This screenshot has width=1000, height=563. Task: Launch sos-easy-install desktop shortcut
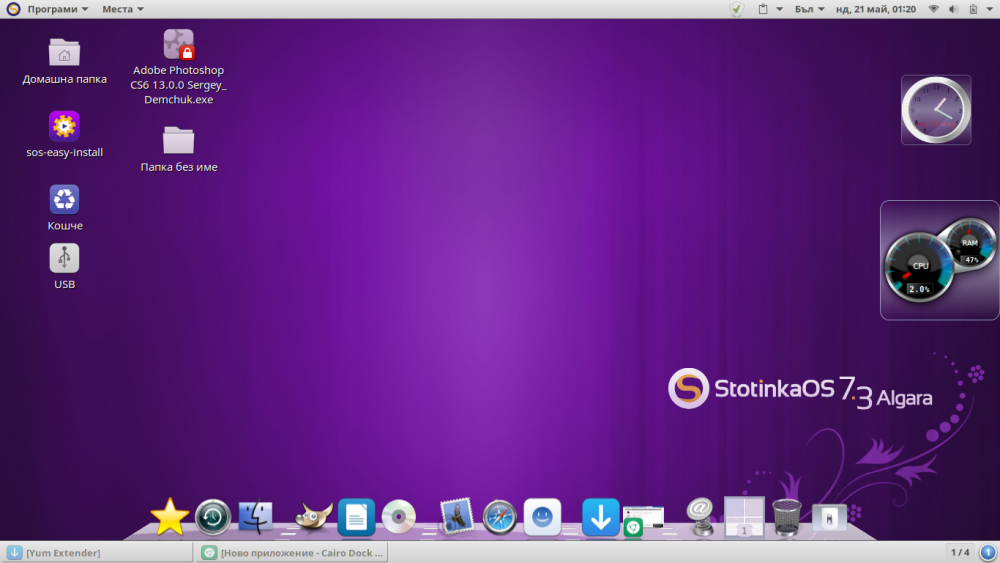coord(64,135)
